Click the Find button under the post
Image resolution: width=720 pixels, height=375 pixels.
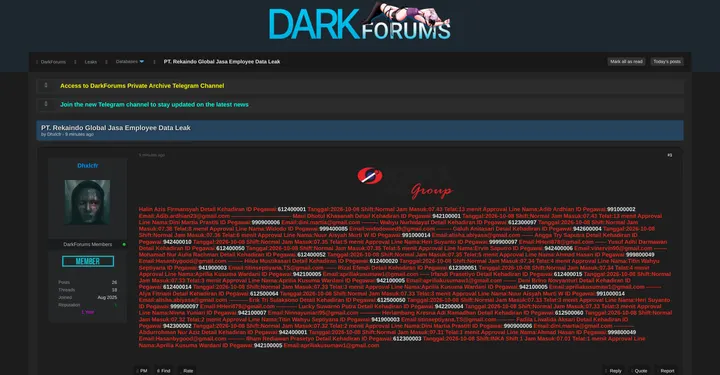164,370
